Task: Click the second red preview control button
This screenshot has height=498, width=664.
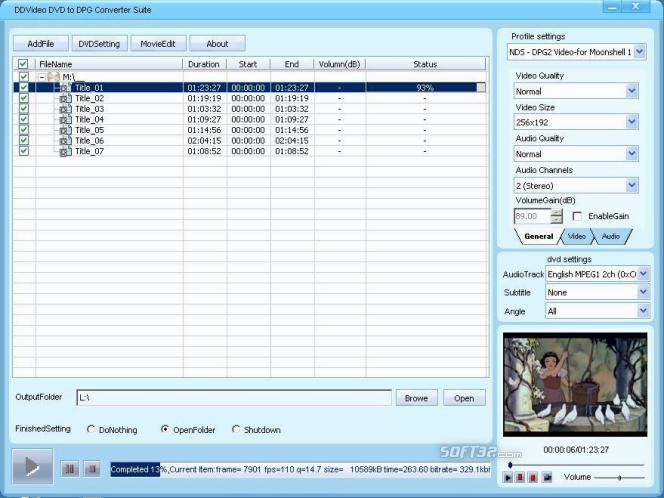Action: 534,478
